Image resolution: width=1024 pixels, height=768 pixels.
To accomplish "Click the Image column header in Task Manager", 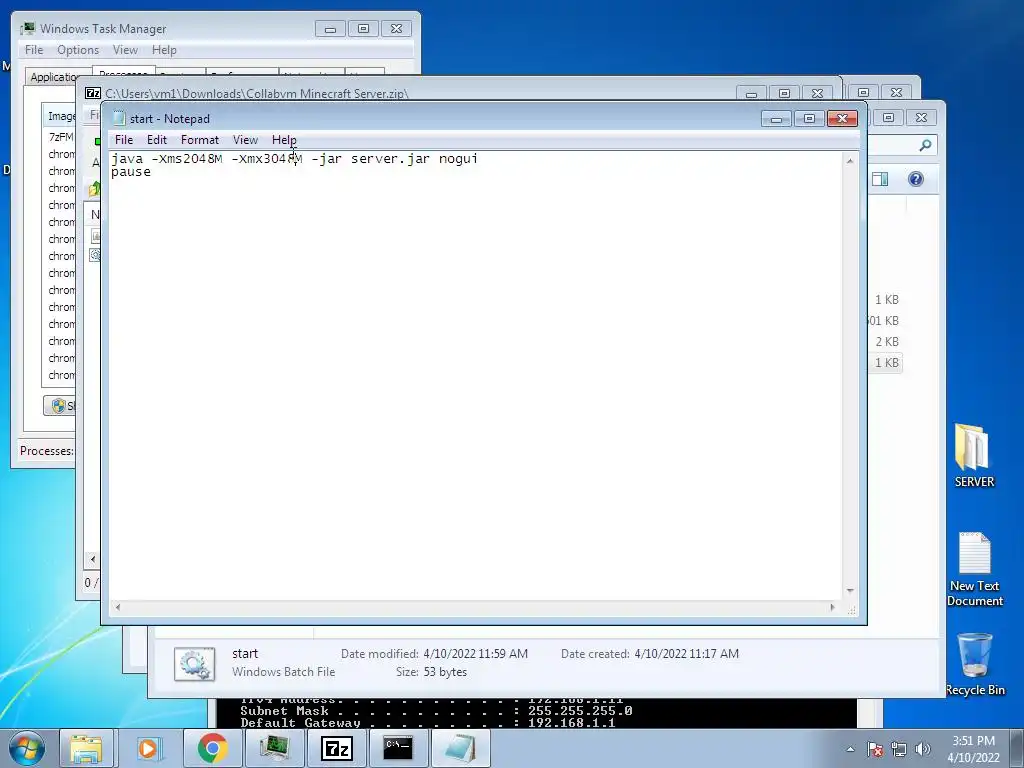I will point(61,116).
